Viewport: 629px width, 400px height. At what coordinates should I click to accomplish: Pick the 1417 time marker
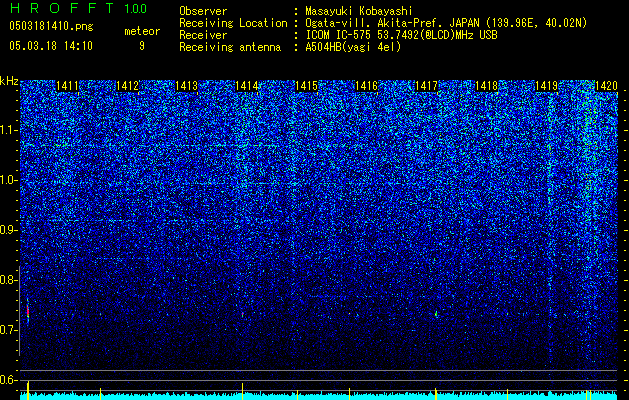426,86
